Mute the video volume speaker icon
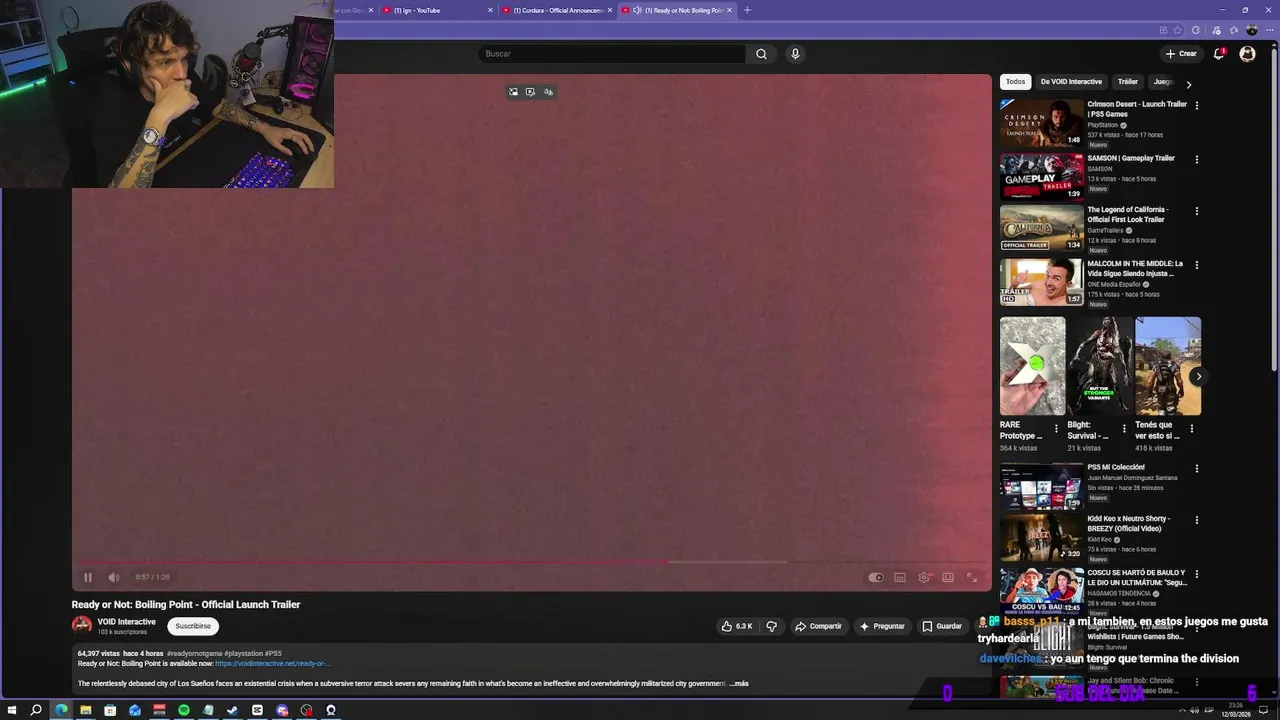The width and height of the screenshot is (1280, 720). (x=114, y=577)
